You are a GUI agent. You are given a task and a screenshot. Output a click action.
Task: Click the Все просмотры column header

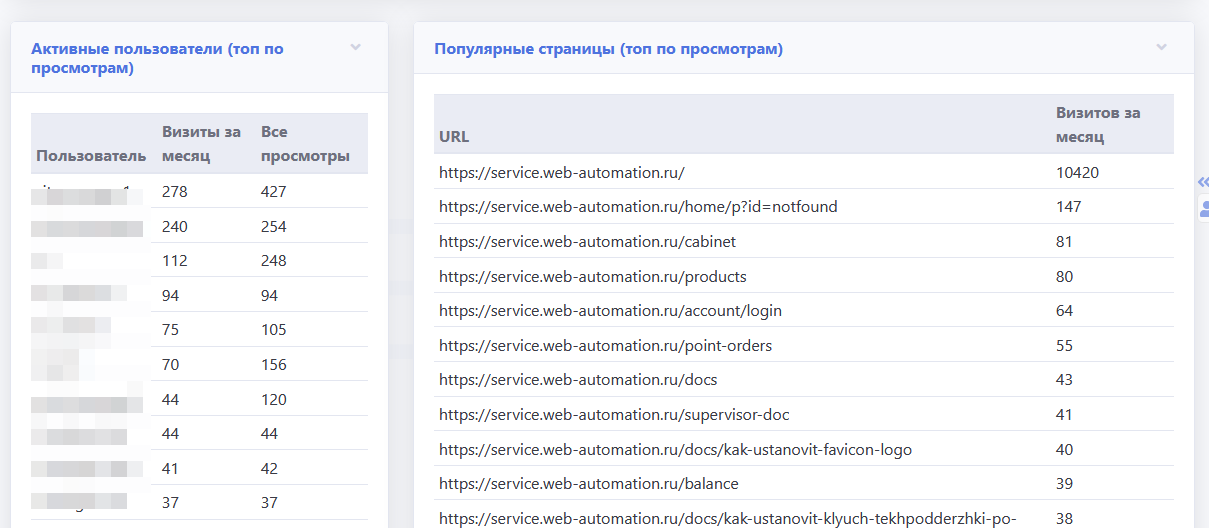click(305, 144)
